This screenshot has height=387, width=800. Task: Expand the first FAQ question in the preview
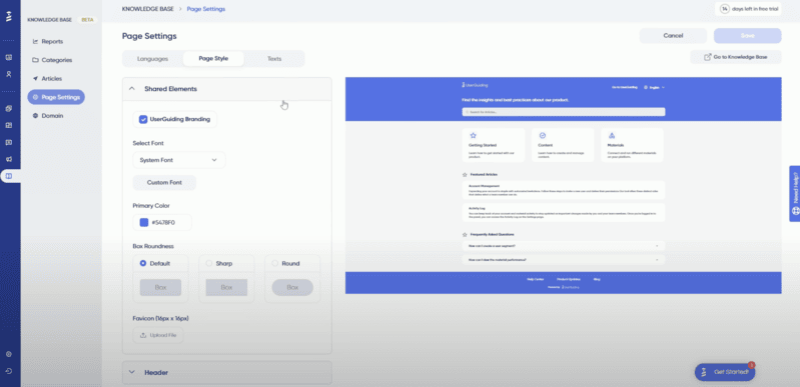[563, 246]
